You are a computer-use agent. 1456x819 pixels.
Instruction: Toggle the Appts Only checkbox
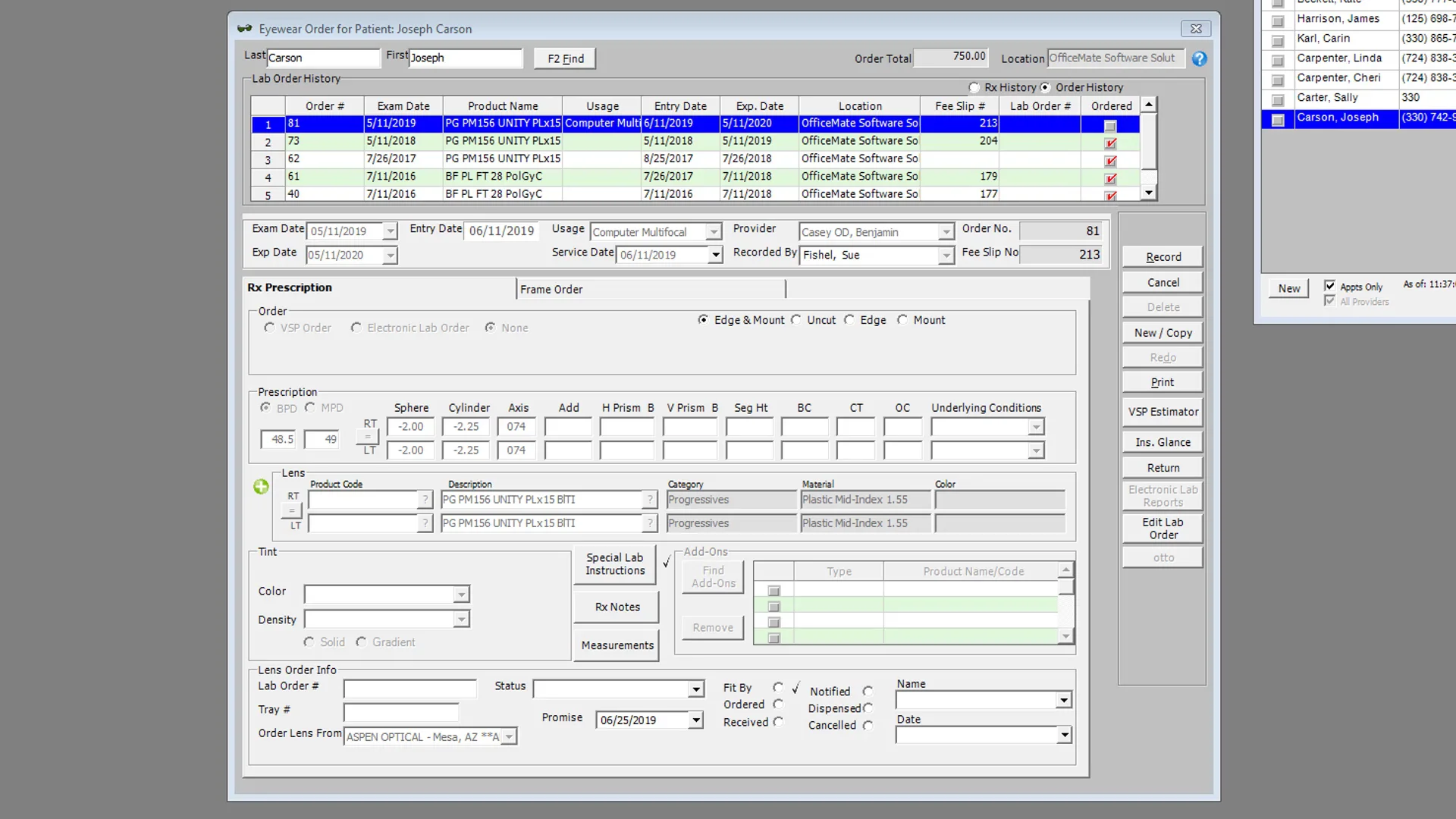point(1329,286)
